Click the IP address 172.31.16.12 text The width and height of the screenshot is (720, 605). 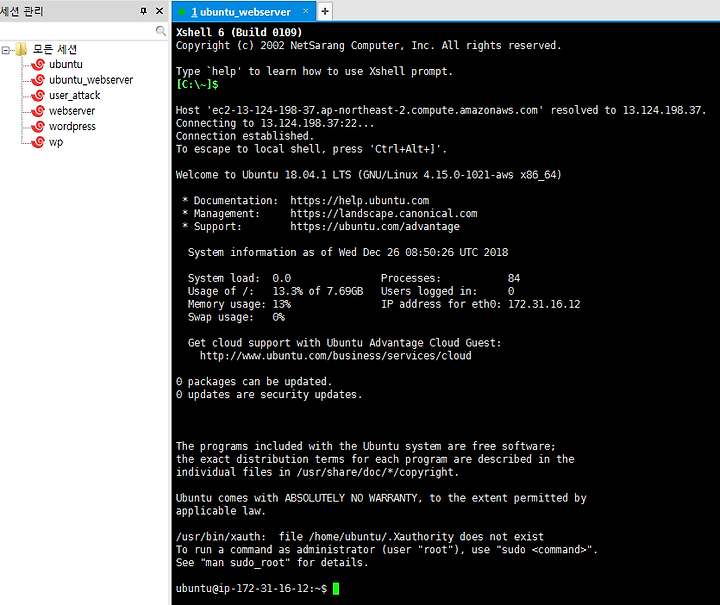pos(544,304)
